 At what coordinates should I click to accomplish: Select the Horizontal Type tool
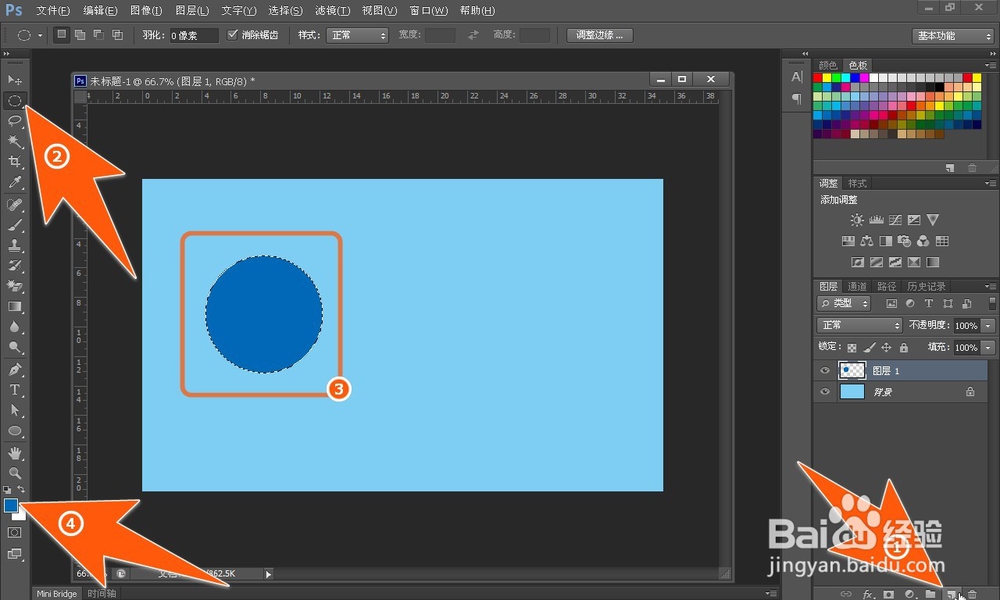[15, 390]
